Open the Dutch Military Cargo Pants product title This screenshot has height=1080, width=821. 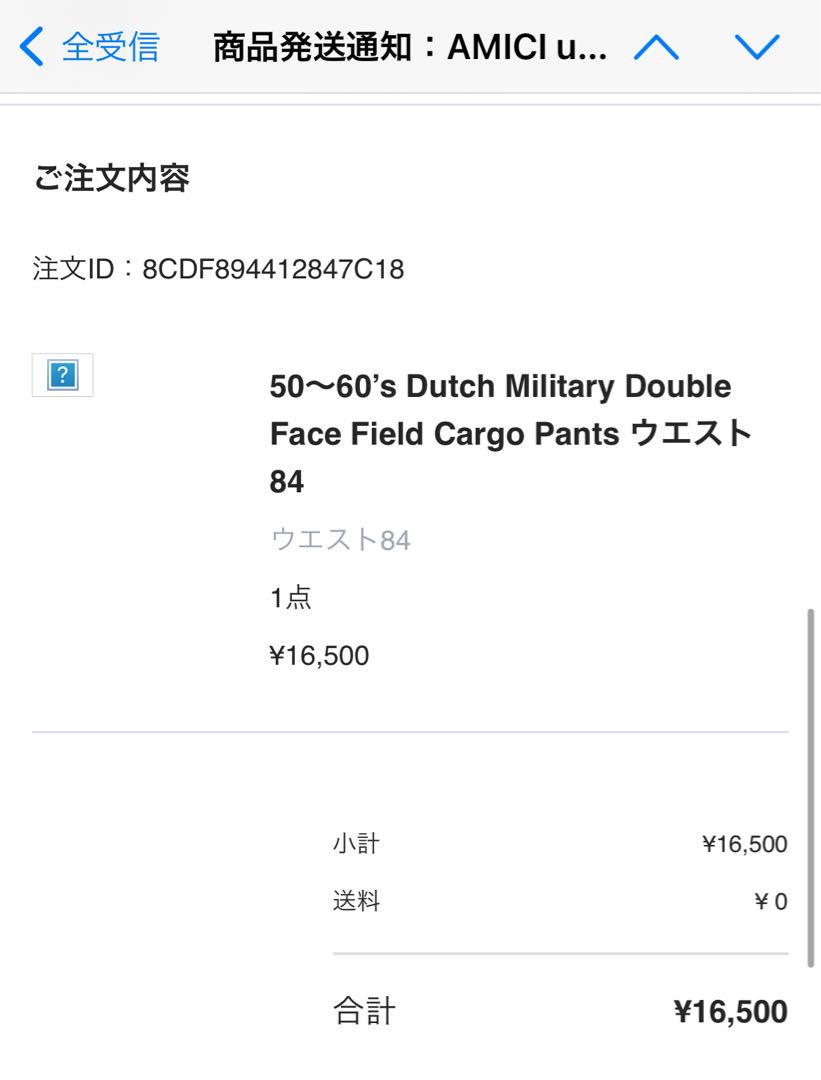coord(510,434)
